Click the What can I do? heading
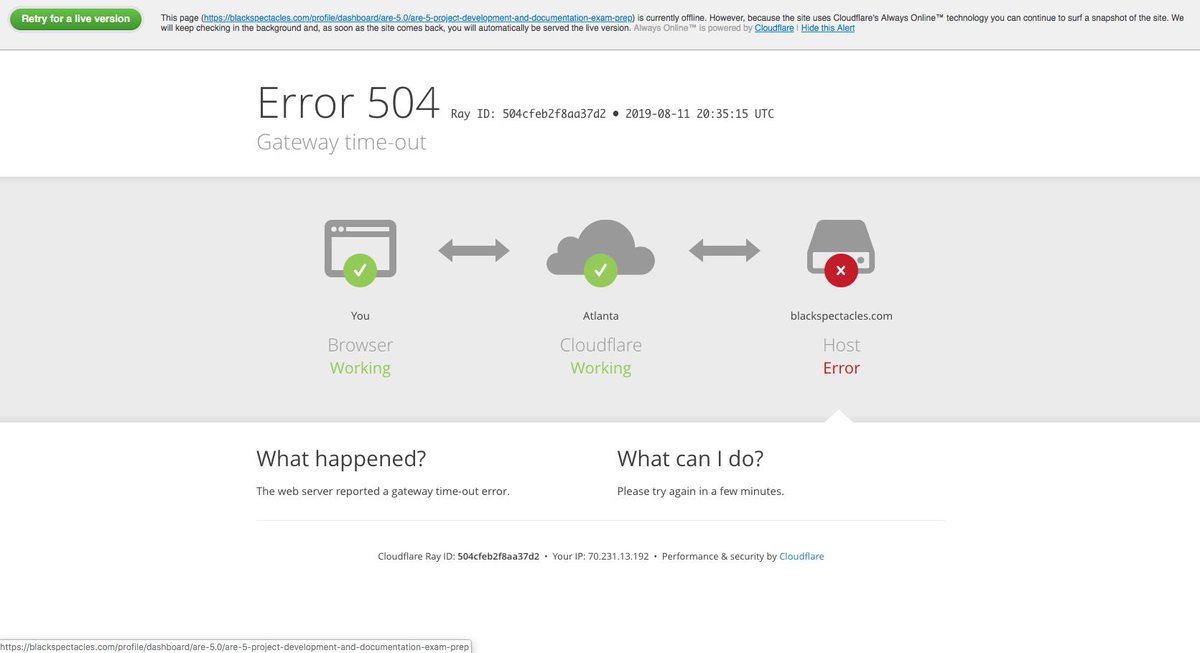 (x=691, y=459)
